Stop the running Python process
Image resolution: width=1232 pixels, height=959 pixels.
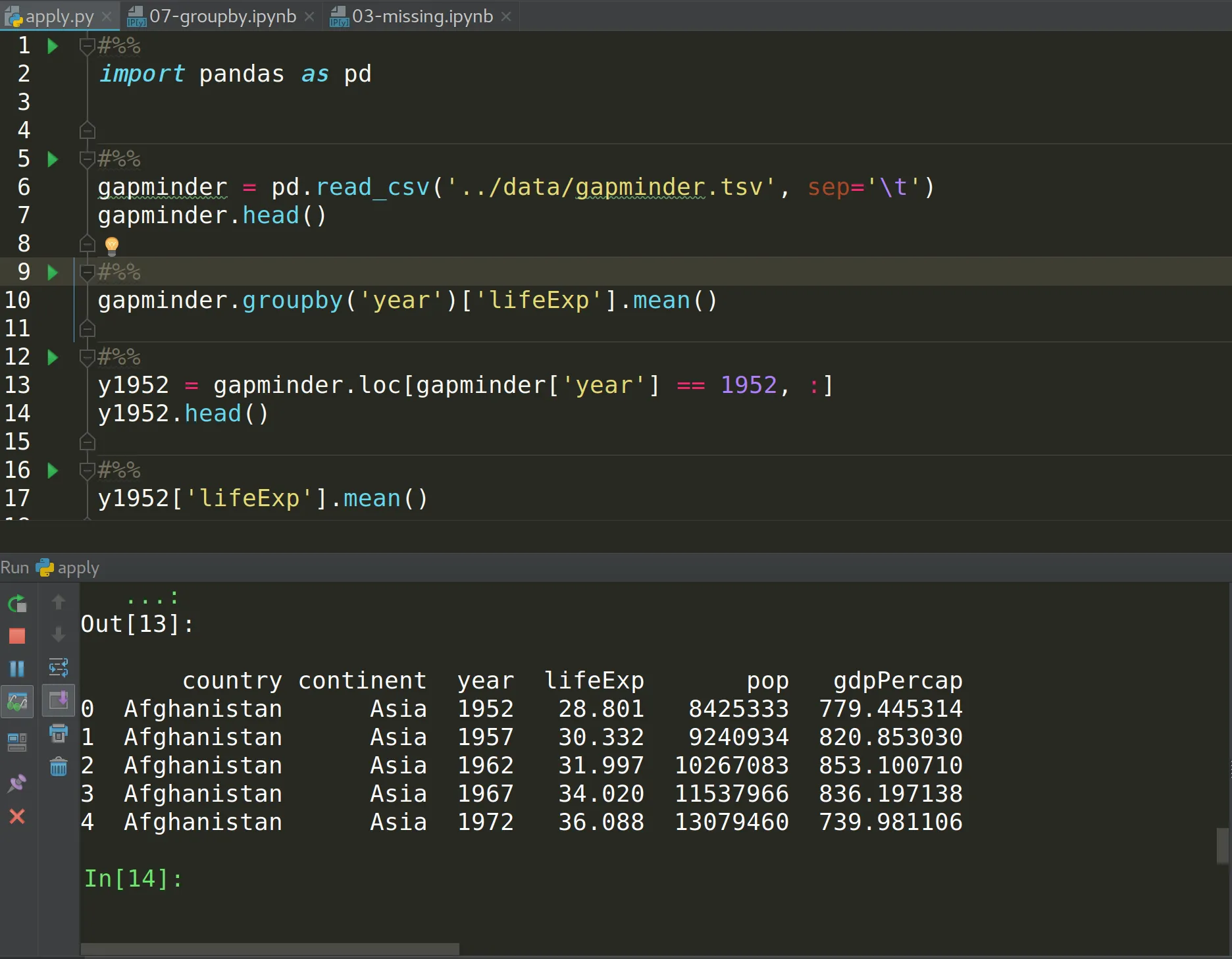[17, 635]
